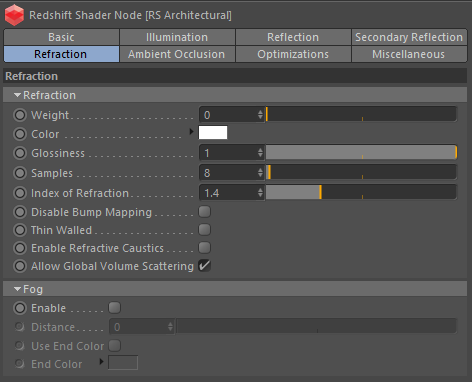
Task: Enable the Thin Walled checkbox
Action: pos(204,230)
